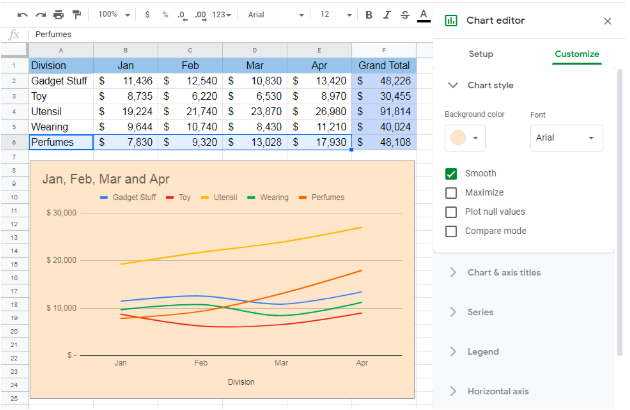
Task: Click the Wearing legend entry in chart
Action: (x=268, y=197)
